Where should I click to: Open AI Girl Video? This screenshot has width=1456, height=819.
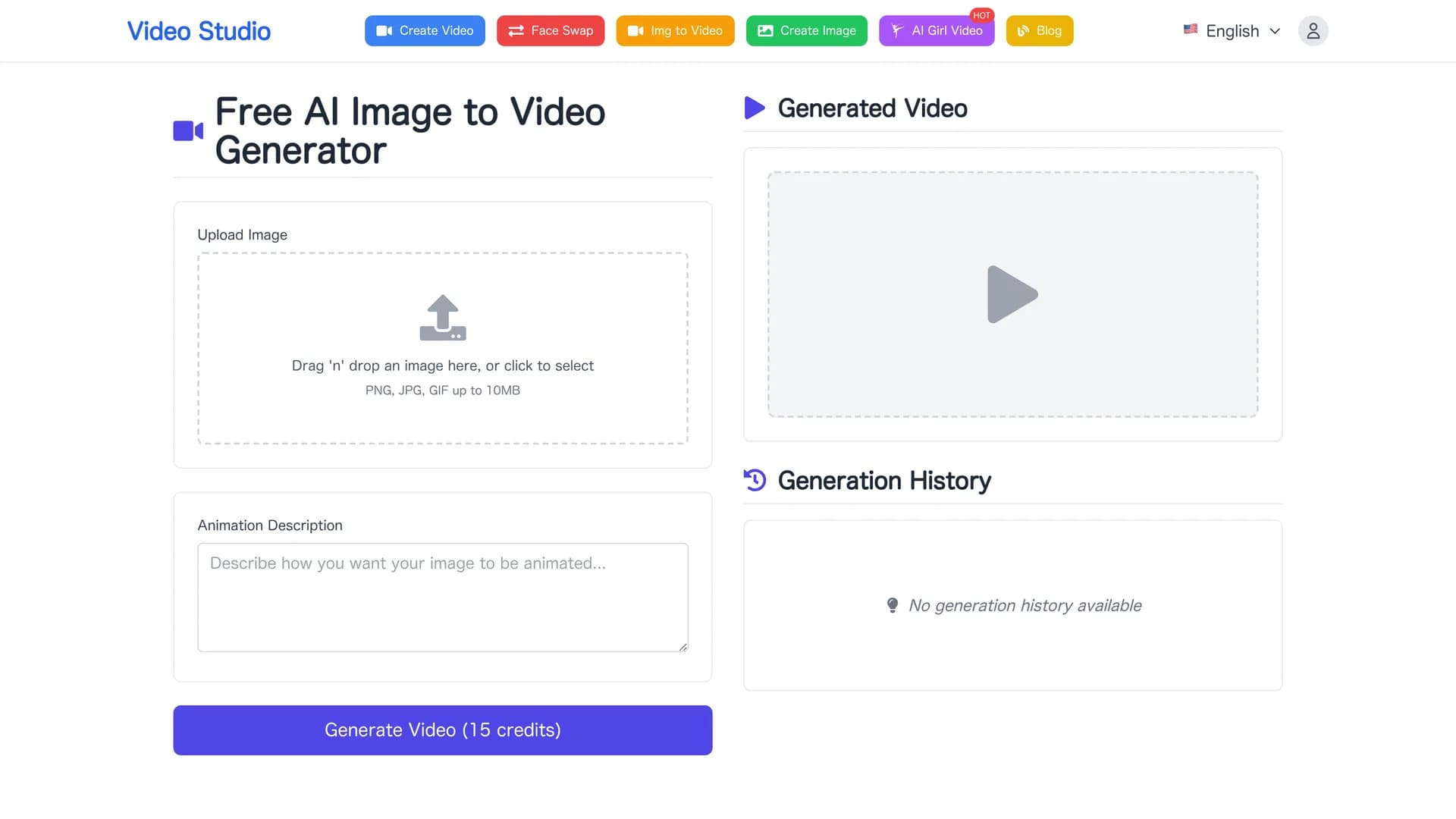[x=937, y=31]
